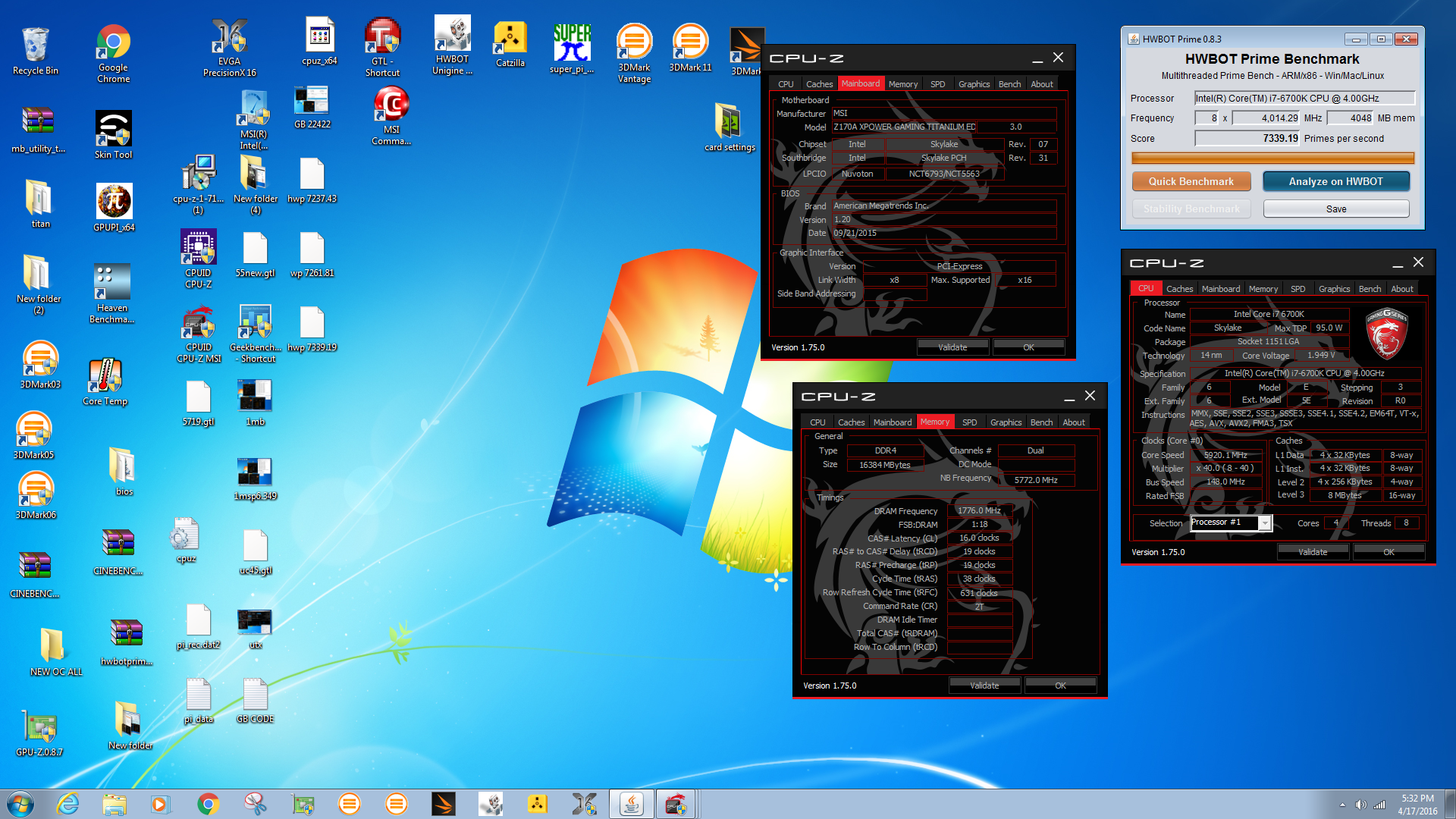The width and height of the screenshot is (1456, 819).
Task: Open the Windows Start button
Action: point(20,804)
